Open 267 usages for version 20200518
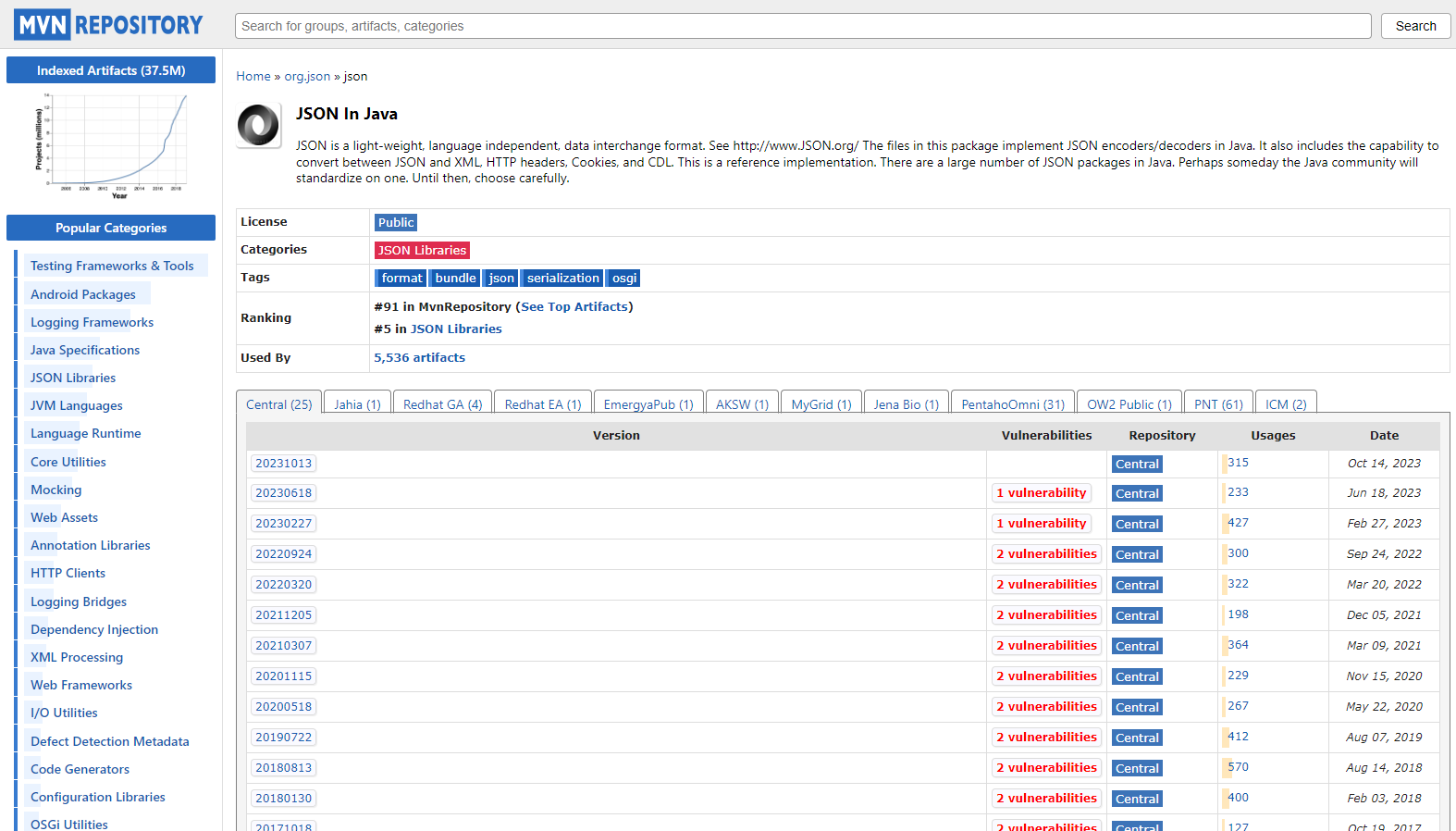The width and height of the screenshot is (1456, 831). coord(1238,706)
